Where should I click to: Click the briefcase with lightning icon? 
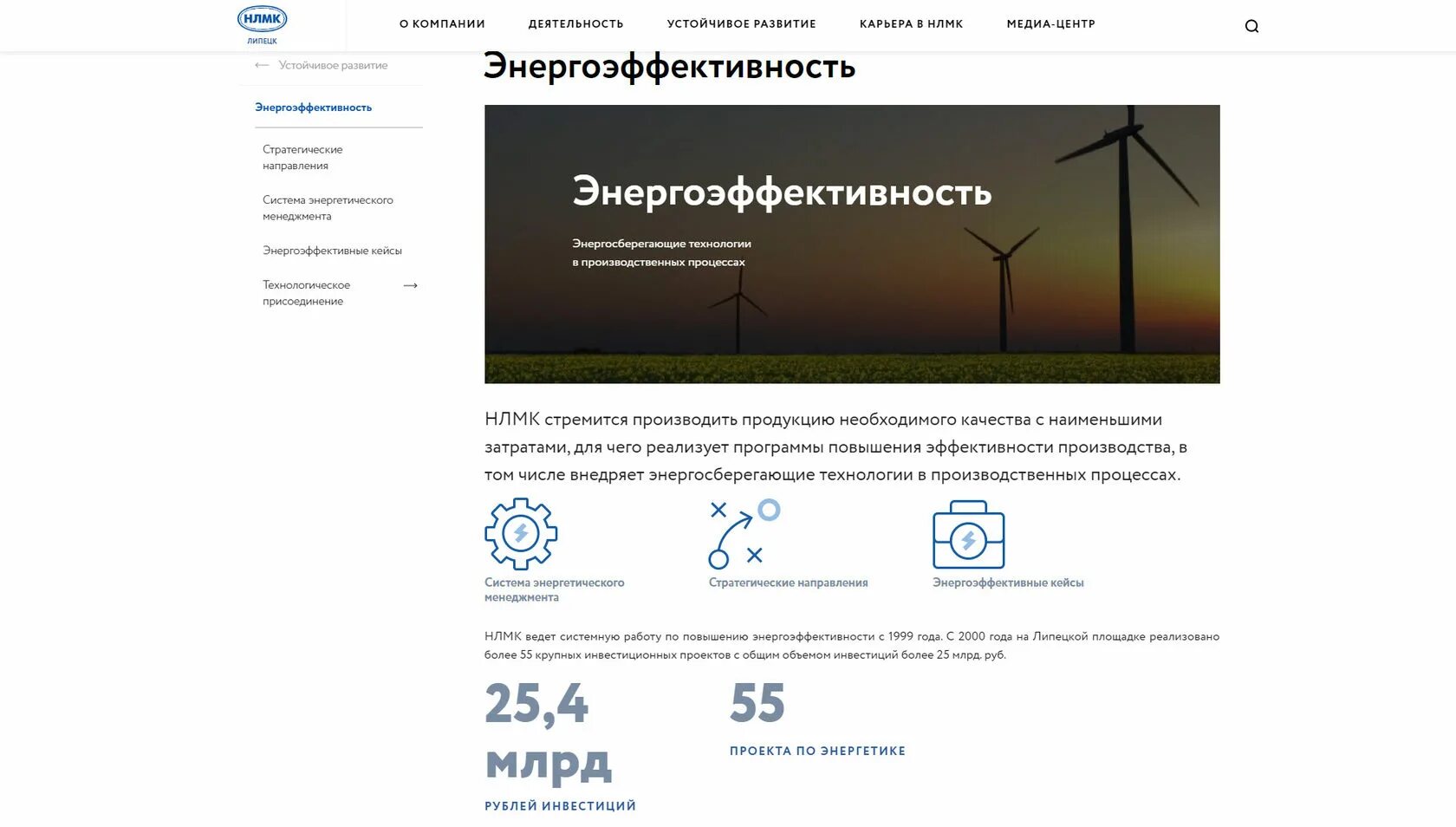[969, 534]
